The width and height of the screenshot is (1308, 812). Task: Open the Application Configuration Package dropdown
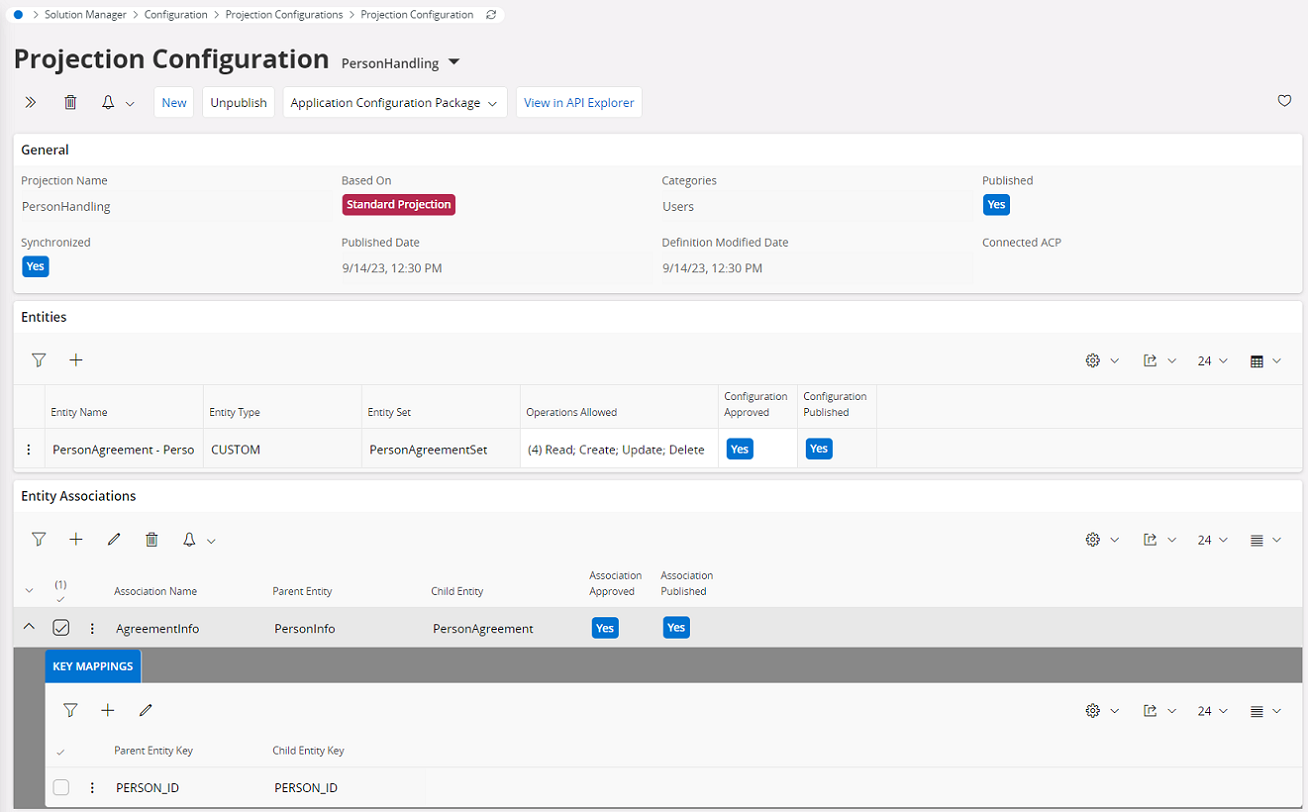[x=394, y=102]
